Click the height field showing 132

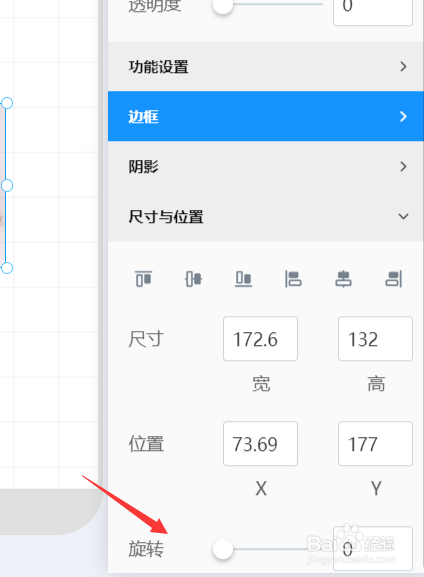tap(375, 339)
